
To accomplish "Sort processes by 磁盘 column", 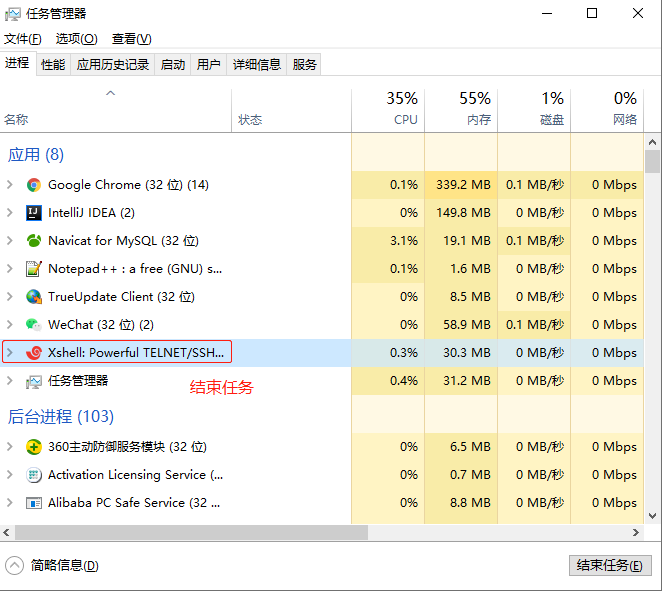I will pyautogui.click(x=534, y=111).
